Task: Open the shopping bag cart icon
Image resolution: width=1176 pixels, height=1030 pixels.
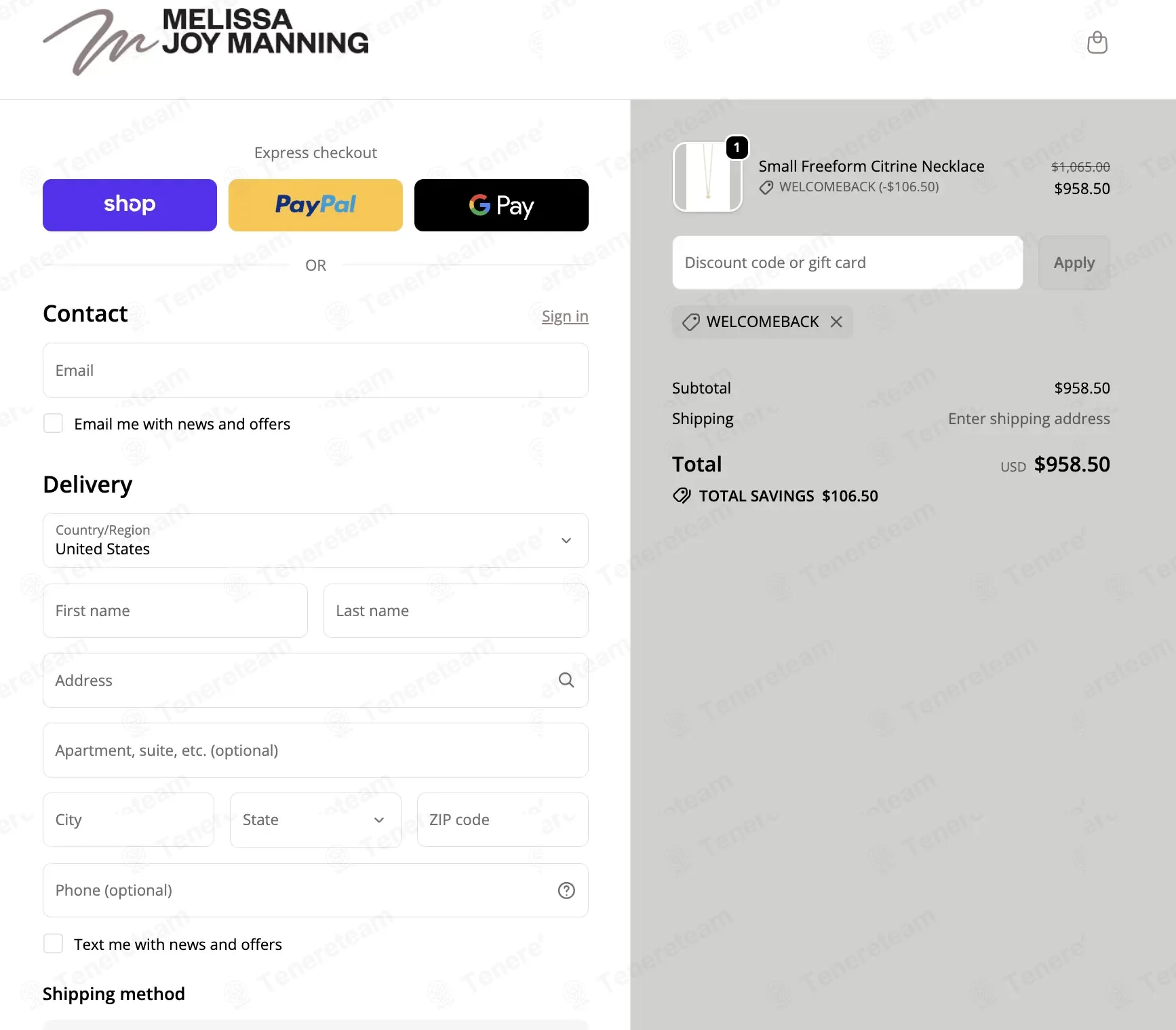Action: 1097,43
